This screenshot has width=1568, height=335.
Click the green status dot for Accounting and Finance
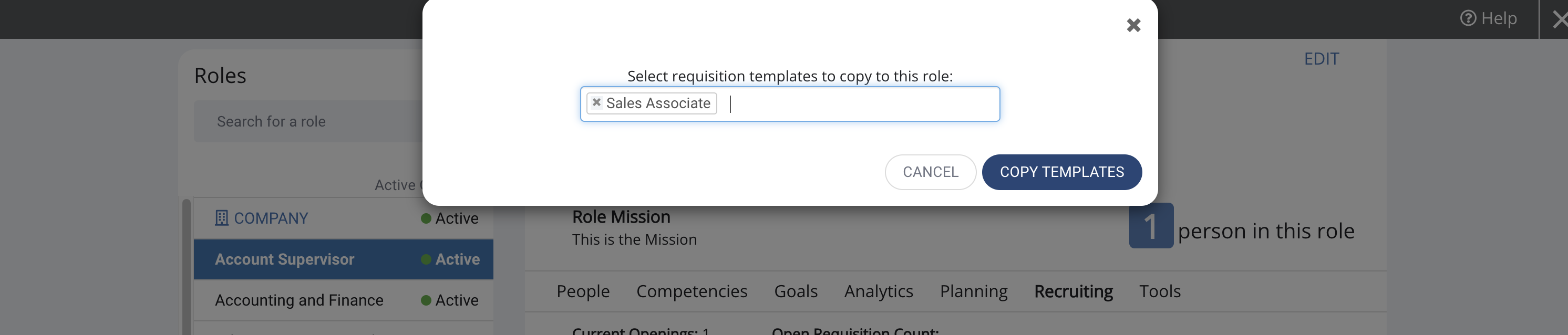click(x=426, y=300)
